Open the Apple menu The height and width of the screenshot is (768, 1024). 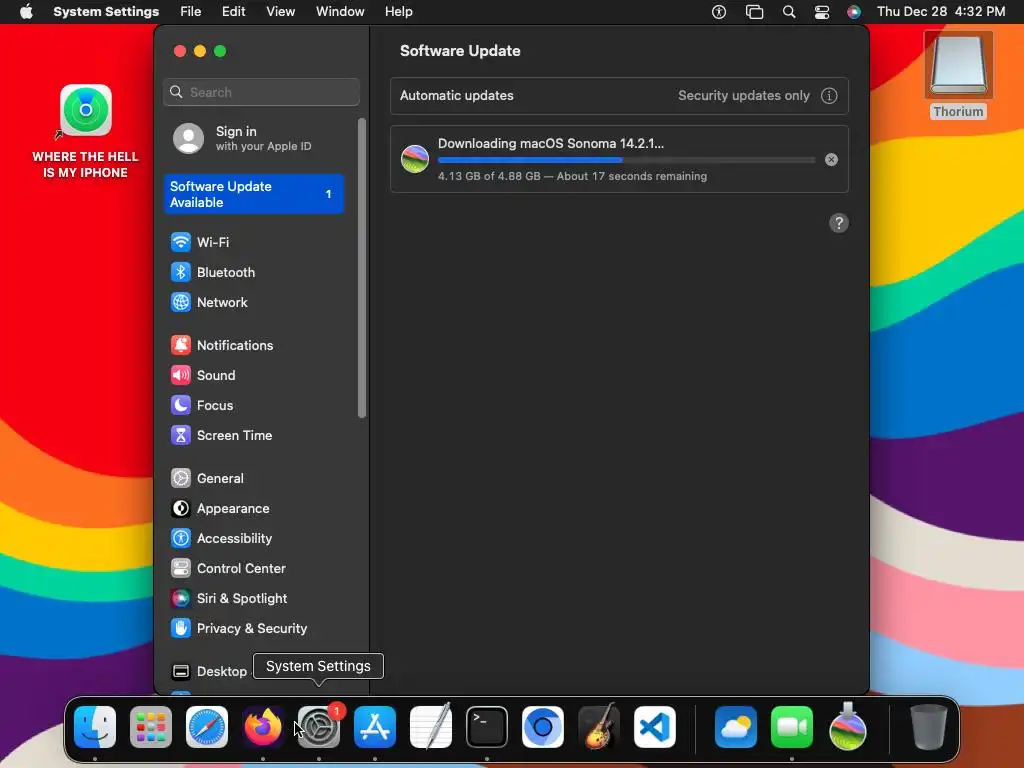pos(26,12)
